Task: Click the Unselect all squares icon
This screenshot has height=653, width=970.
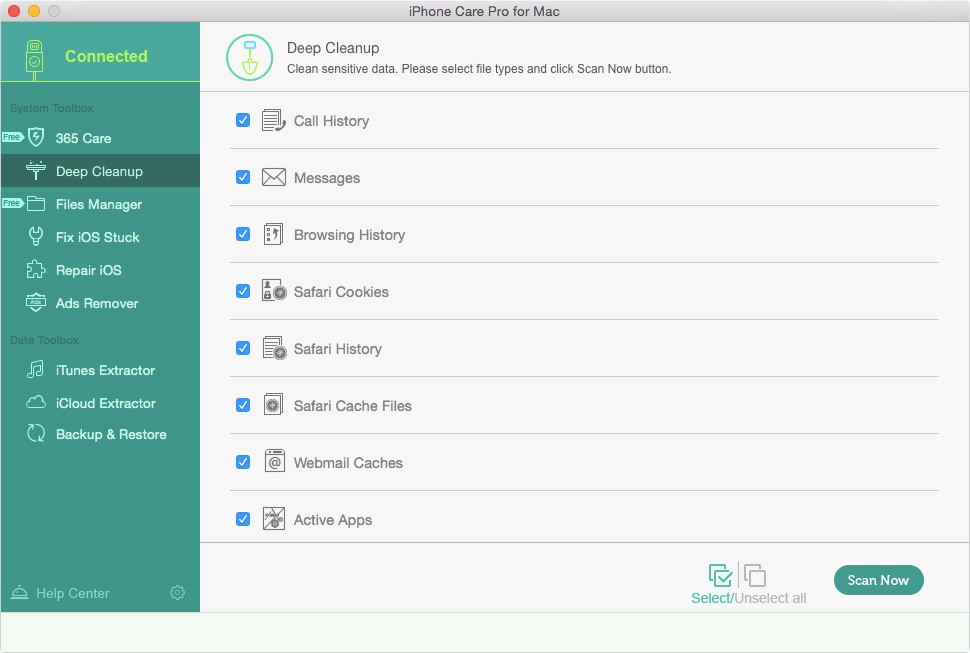Action: pos(755,575)
